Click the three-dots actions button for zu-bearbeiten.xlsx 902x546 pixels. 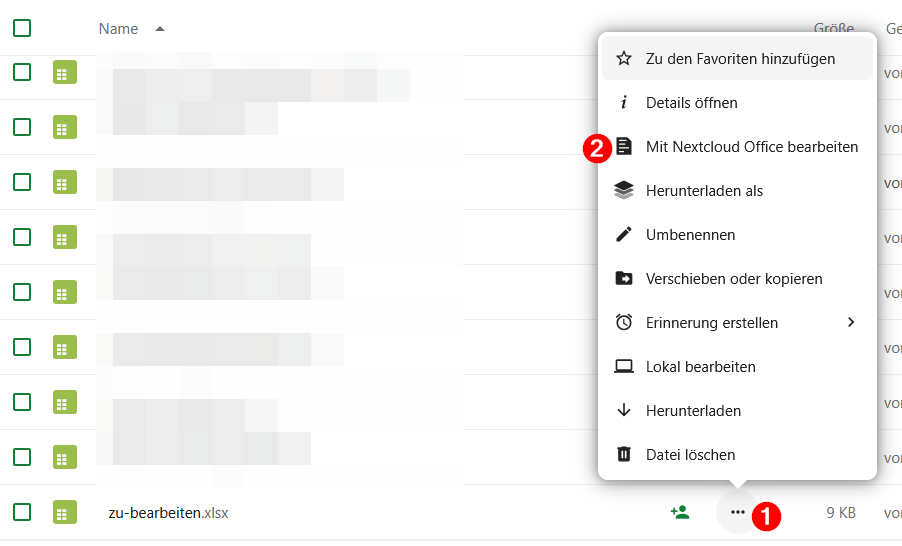(x=738, y=513)
